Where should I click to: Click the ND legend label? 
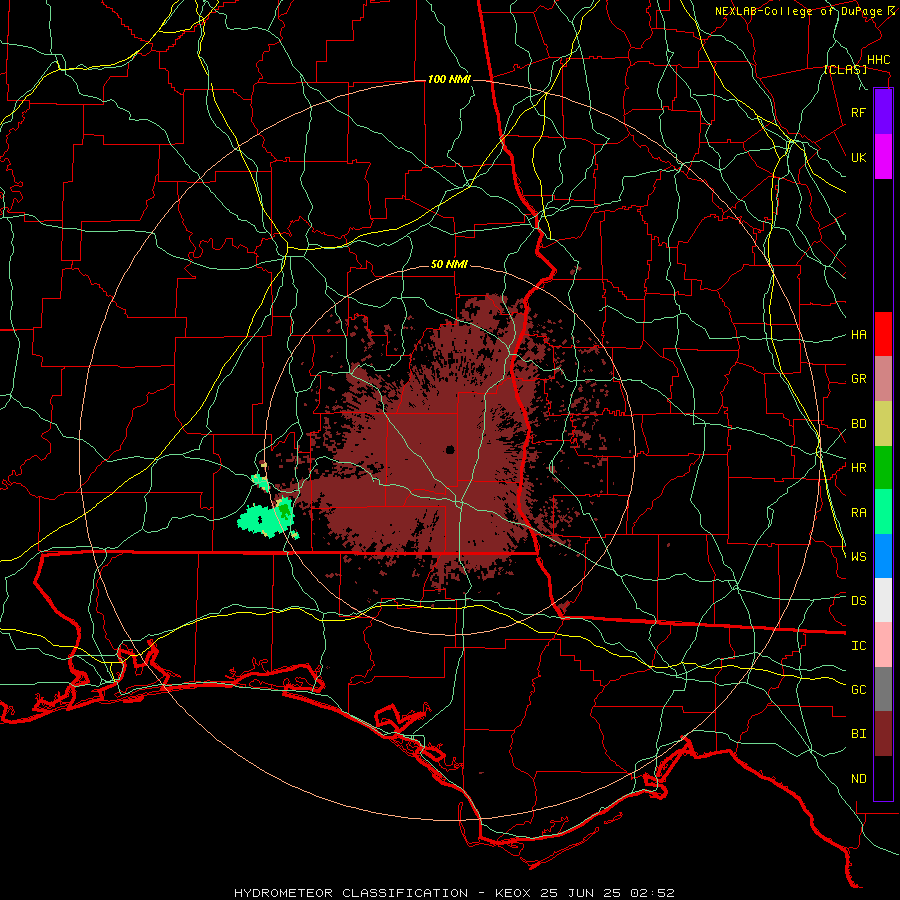pos(858,778)
